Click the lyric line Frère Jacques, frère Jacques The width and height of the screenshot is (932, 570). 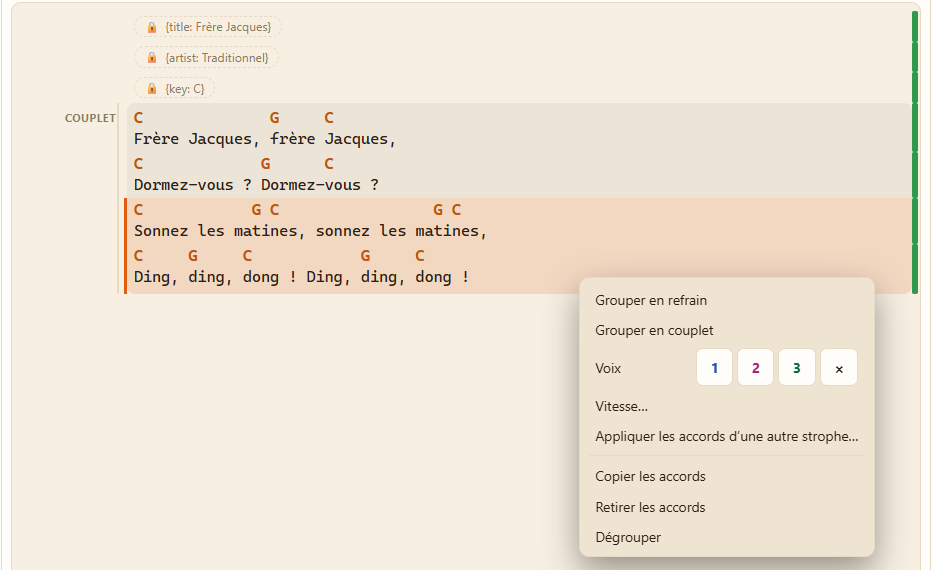(x=265, y=139)
